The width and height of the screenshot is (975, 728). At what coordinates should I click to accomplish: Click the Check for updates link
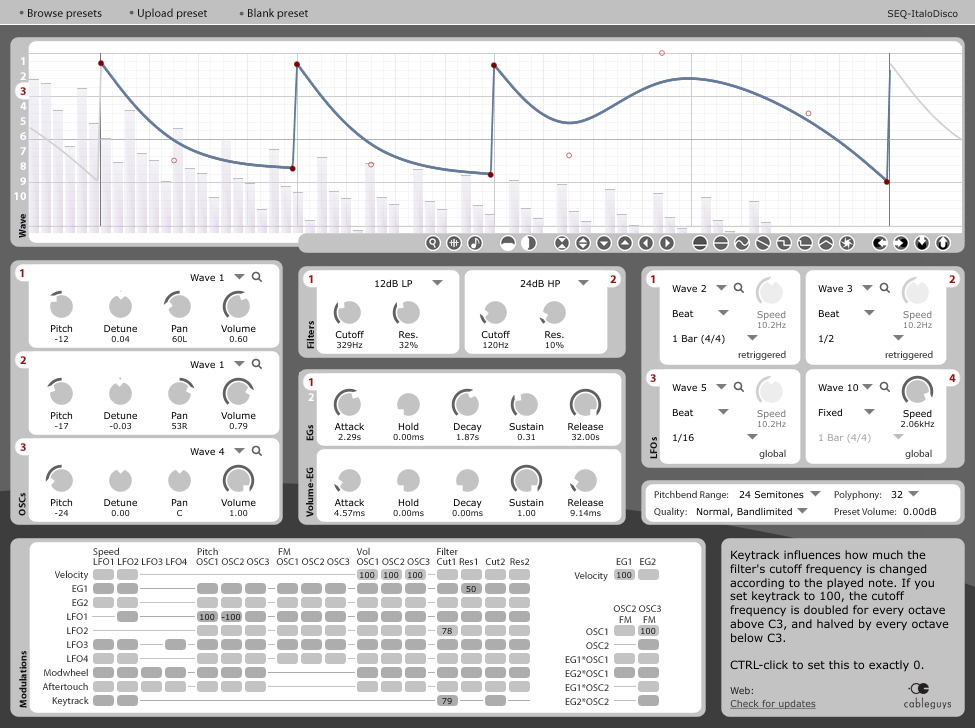[x=773, y=704]
